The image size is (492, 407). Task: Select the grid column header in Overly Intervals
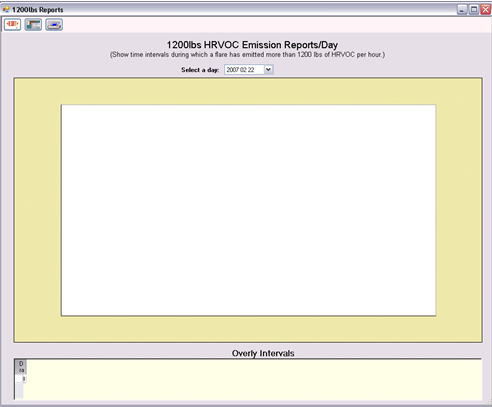coord(21,367)
